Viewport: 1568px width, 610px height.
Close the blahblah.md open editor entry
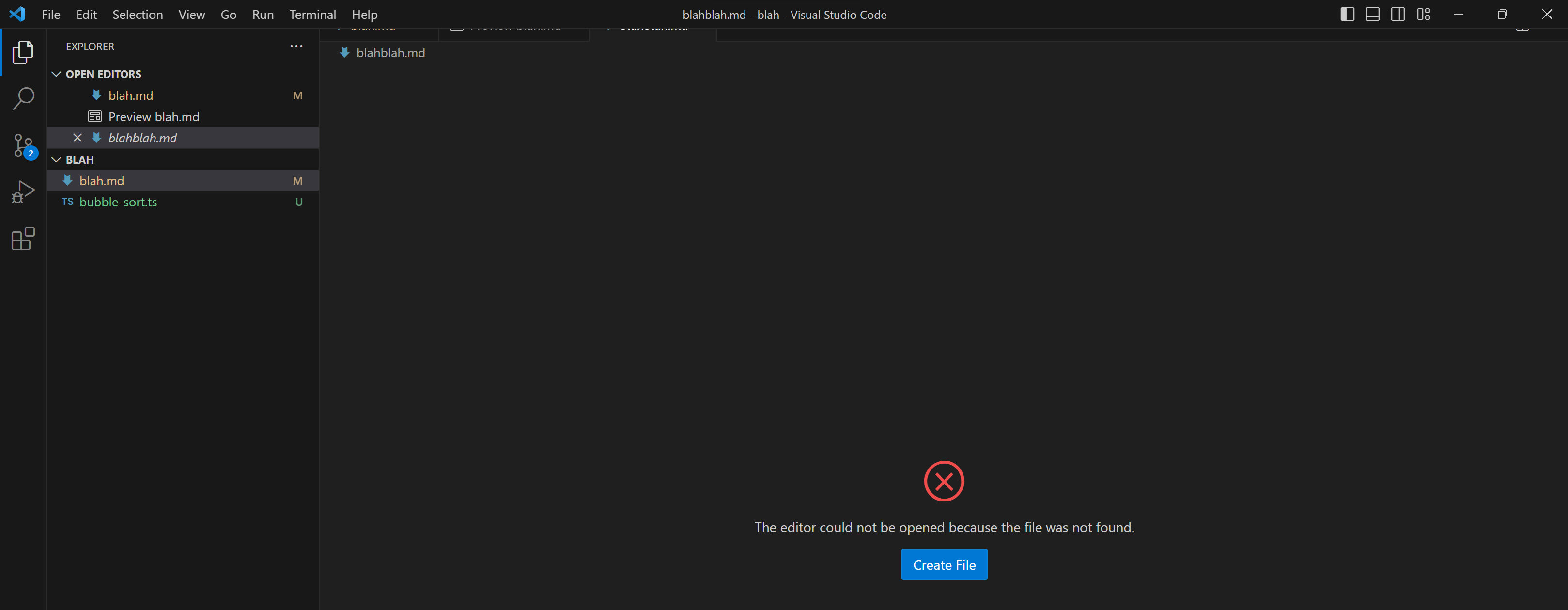tap(78, 138)
